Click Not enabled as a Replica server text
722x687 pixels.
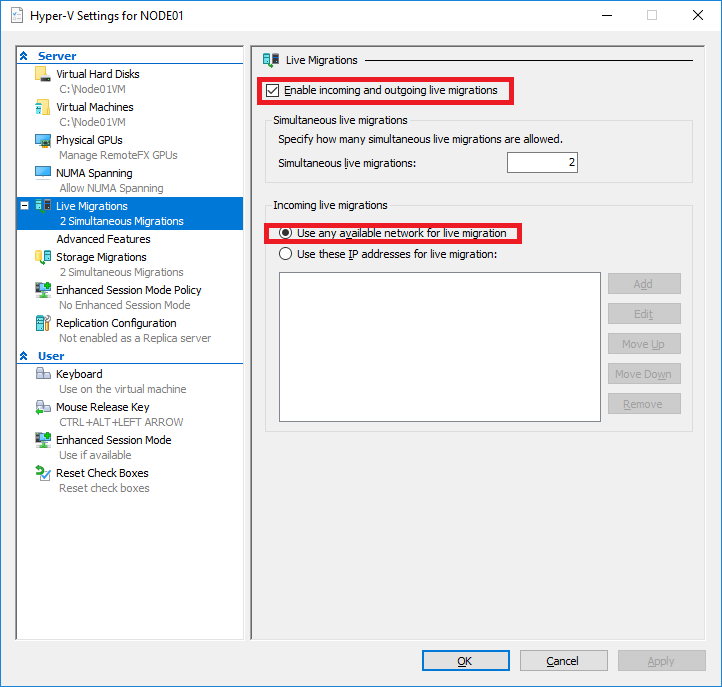pyautogui.click(x=135, y=338)
